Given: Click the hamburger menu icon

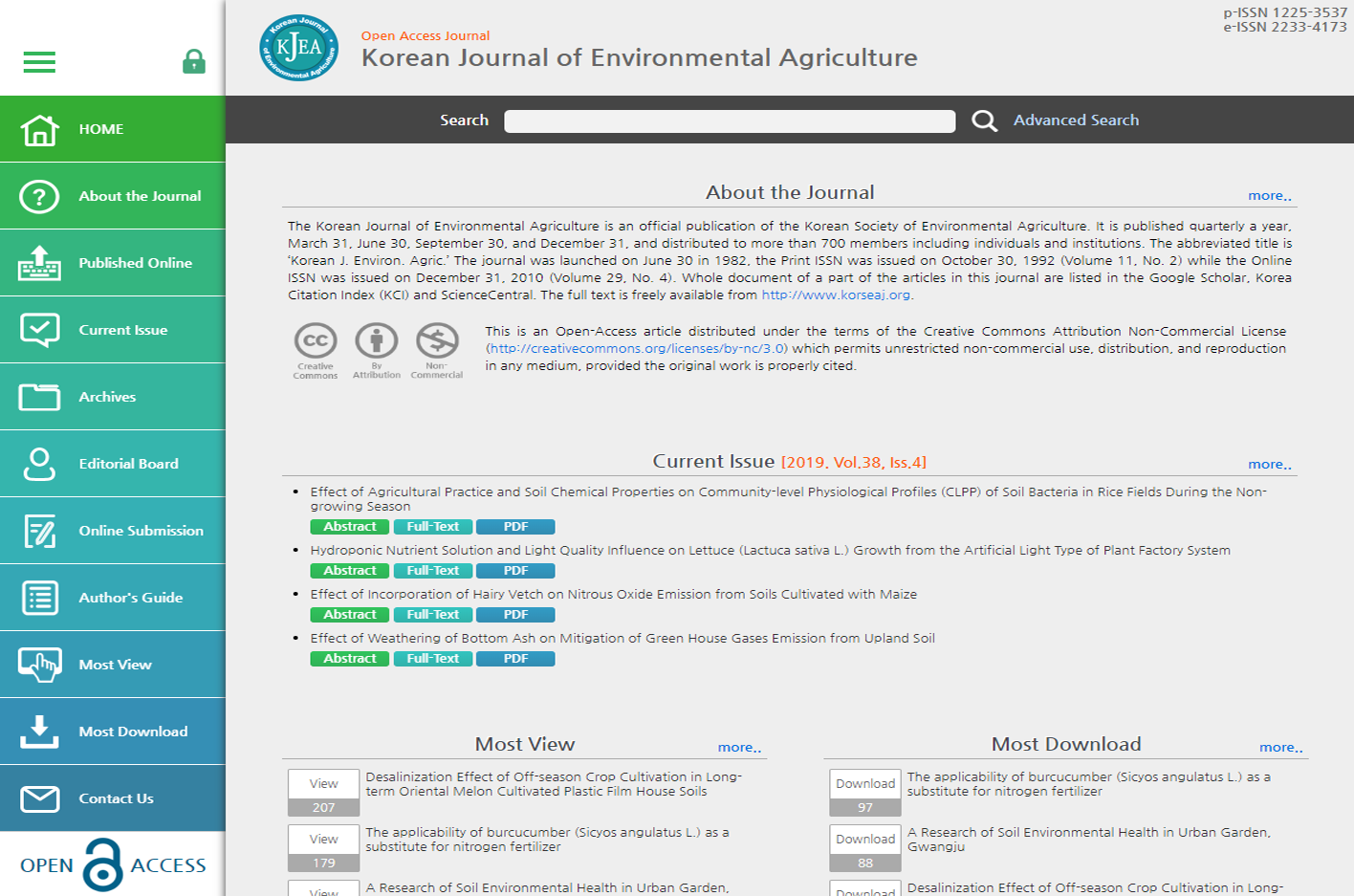Looking at the screenshot, I should pyautogui.click(x=39, y=62).
